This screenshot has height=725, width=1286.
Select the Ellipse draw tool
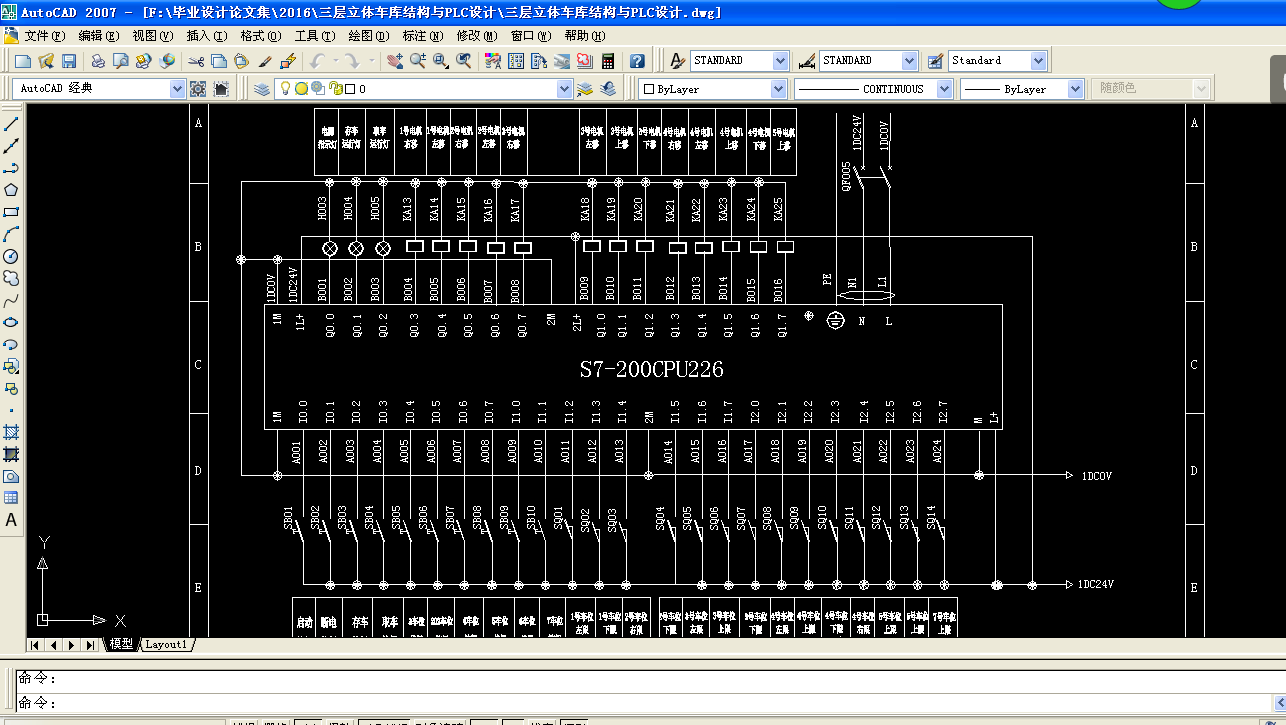click(11, 322)
